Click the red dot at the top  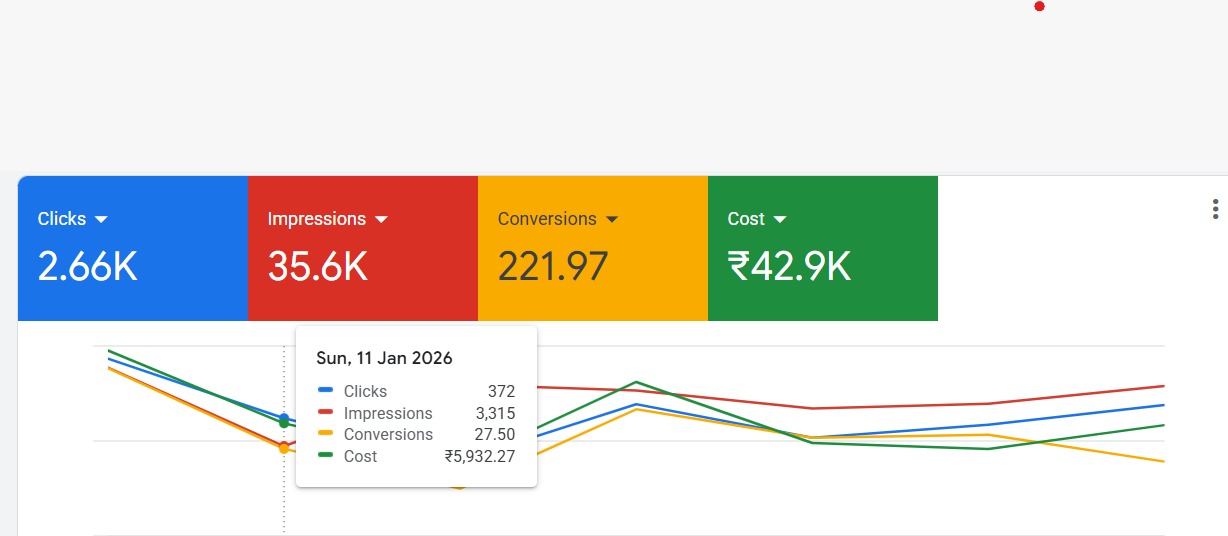(1040, 7)
